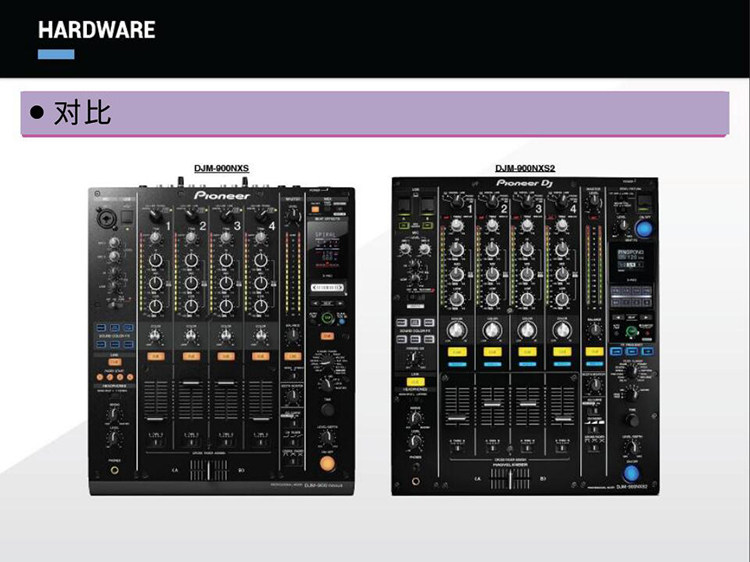Viewport: 750px width, 562px height.
Task: Click the crossfader on the DJM-900NXS2
Action: 510,478
